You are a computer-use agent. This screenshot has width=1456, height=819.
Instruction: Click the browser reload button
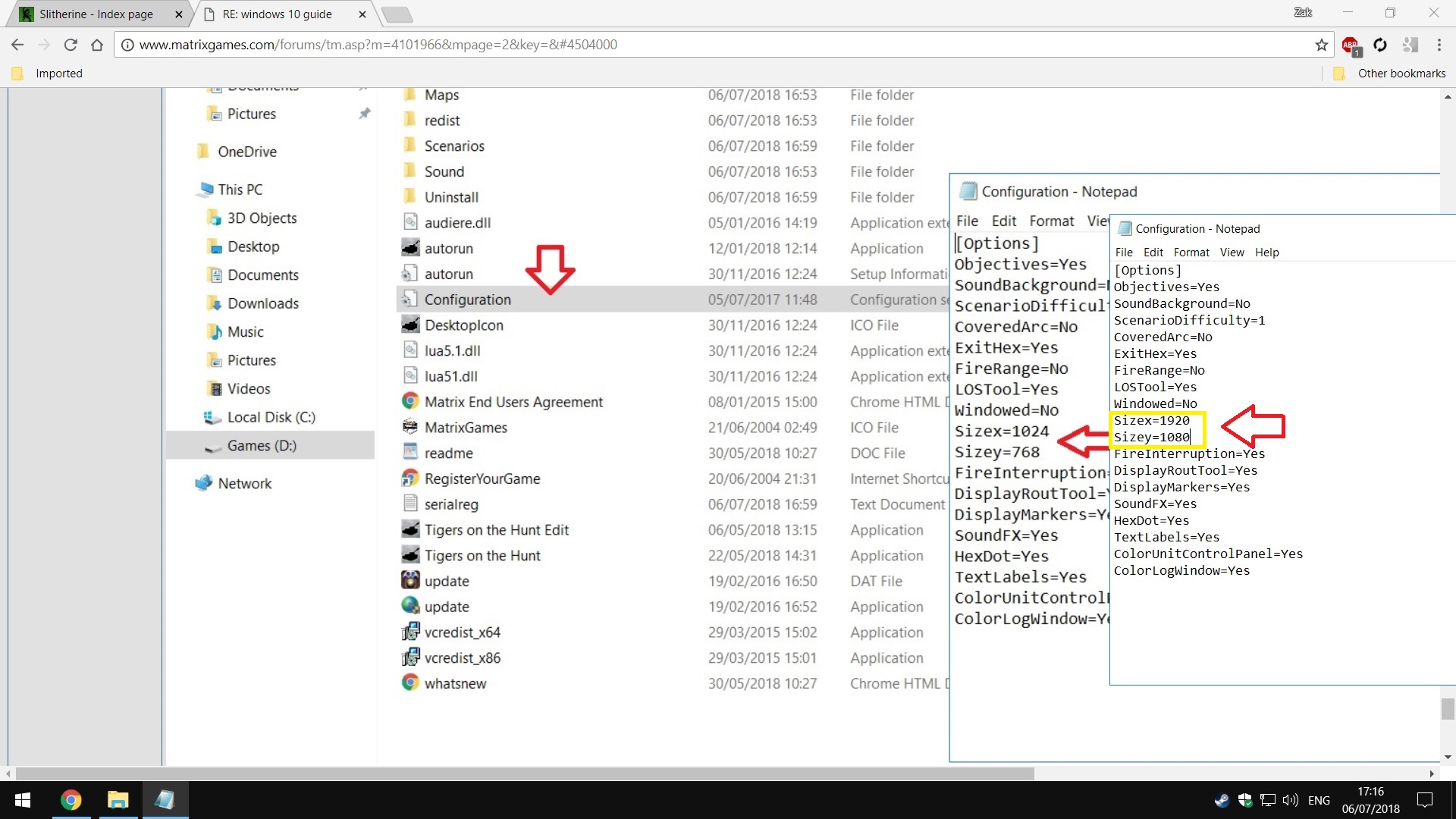[x=71, y=45]
